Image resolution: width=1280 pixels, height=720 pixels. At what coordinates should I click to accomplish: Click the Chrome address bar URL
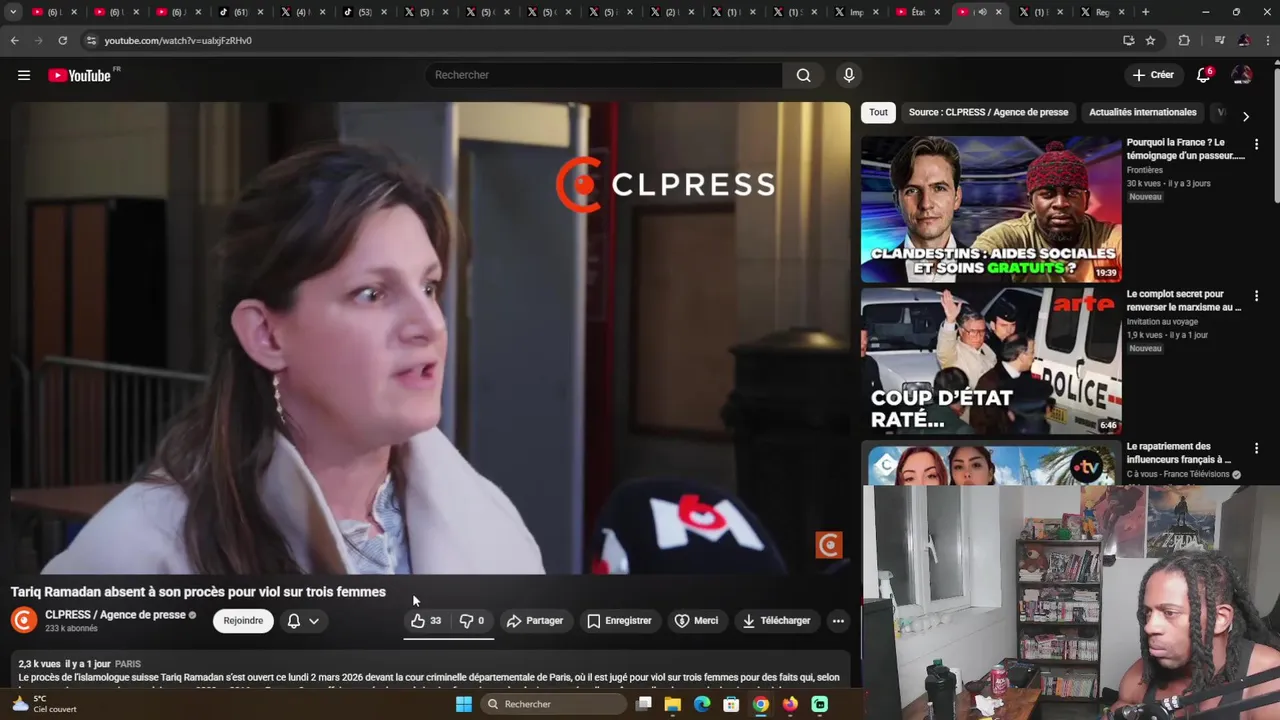(178, 40)
